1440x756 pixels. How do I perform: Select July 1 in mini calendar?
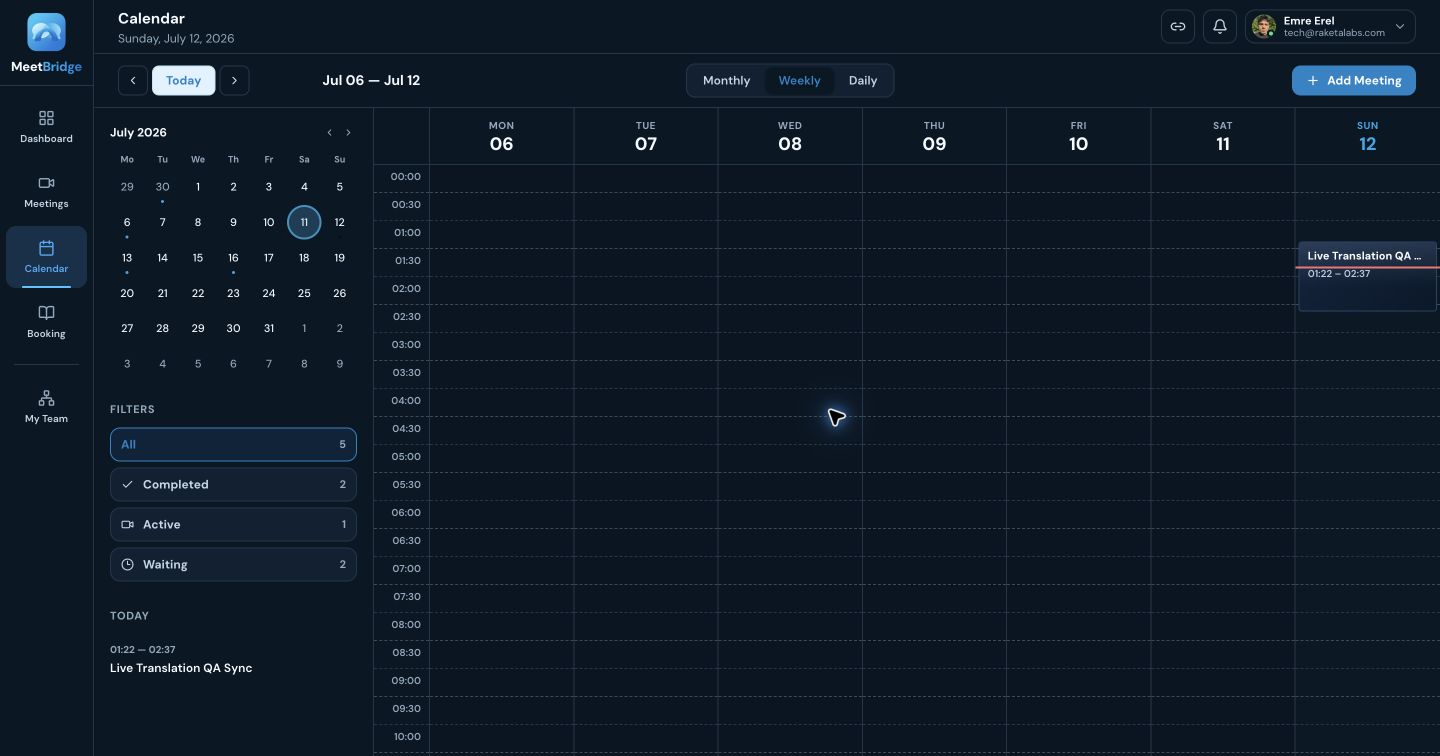coord(198,186)
